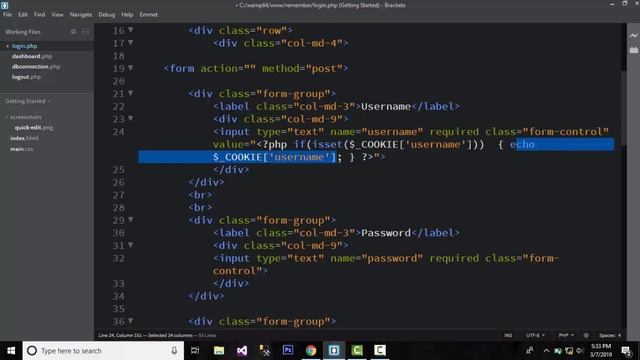The image size is (640, 360).
Task: Open the tools icon beside Visual Studio
Action: point(264,351)
